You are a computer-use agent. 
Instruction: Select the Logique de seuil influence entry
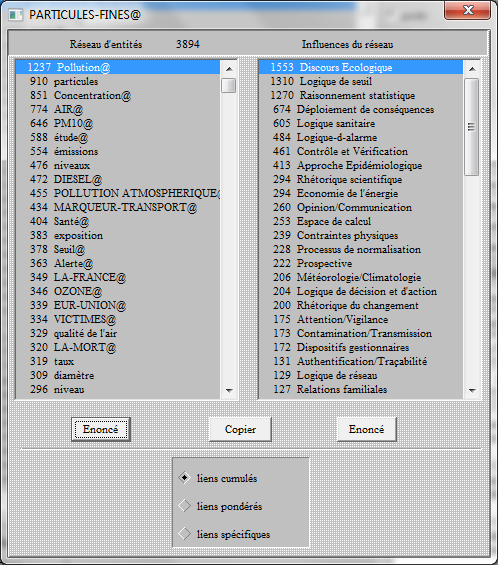(x=361, y=81)
